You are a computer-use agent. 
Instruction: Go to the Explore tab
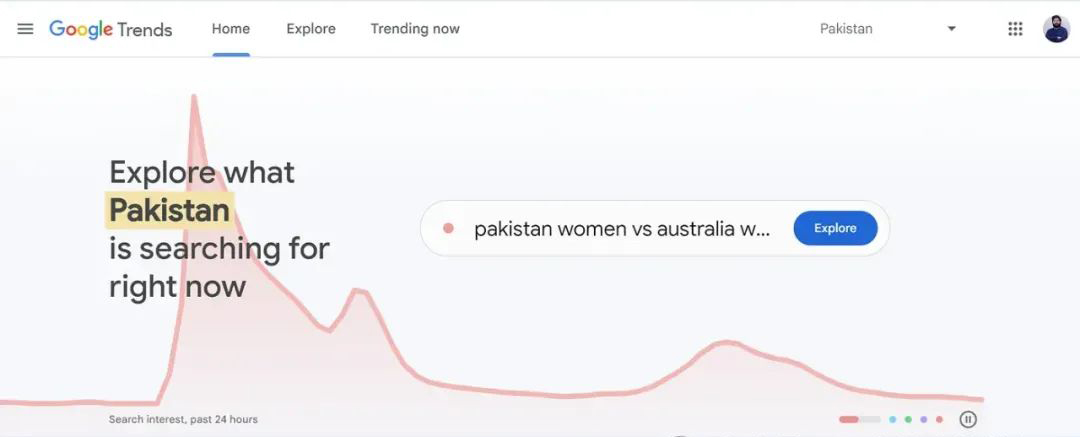click(311, 29)
